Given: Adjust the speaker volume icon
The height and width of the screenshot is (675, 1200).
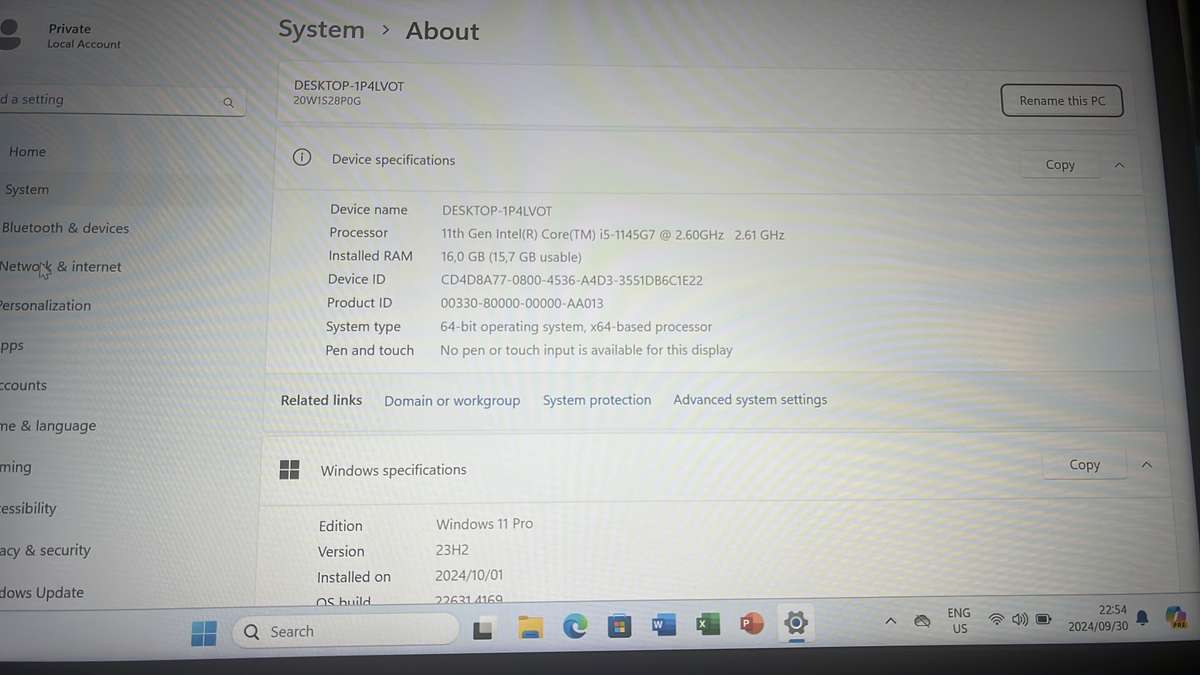Looking at the screenshot, I should (1019, 618).
